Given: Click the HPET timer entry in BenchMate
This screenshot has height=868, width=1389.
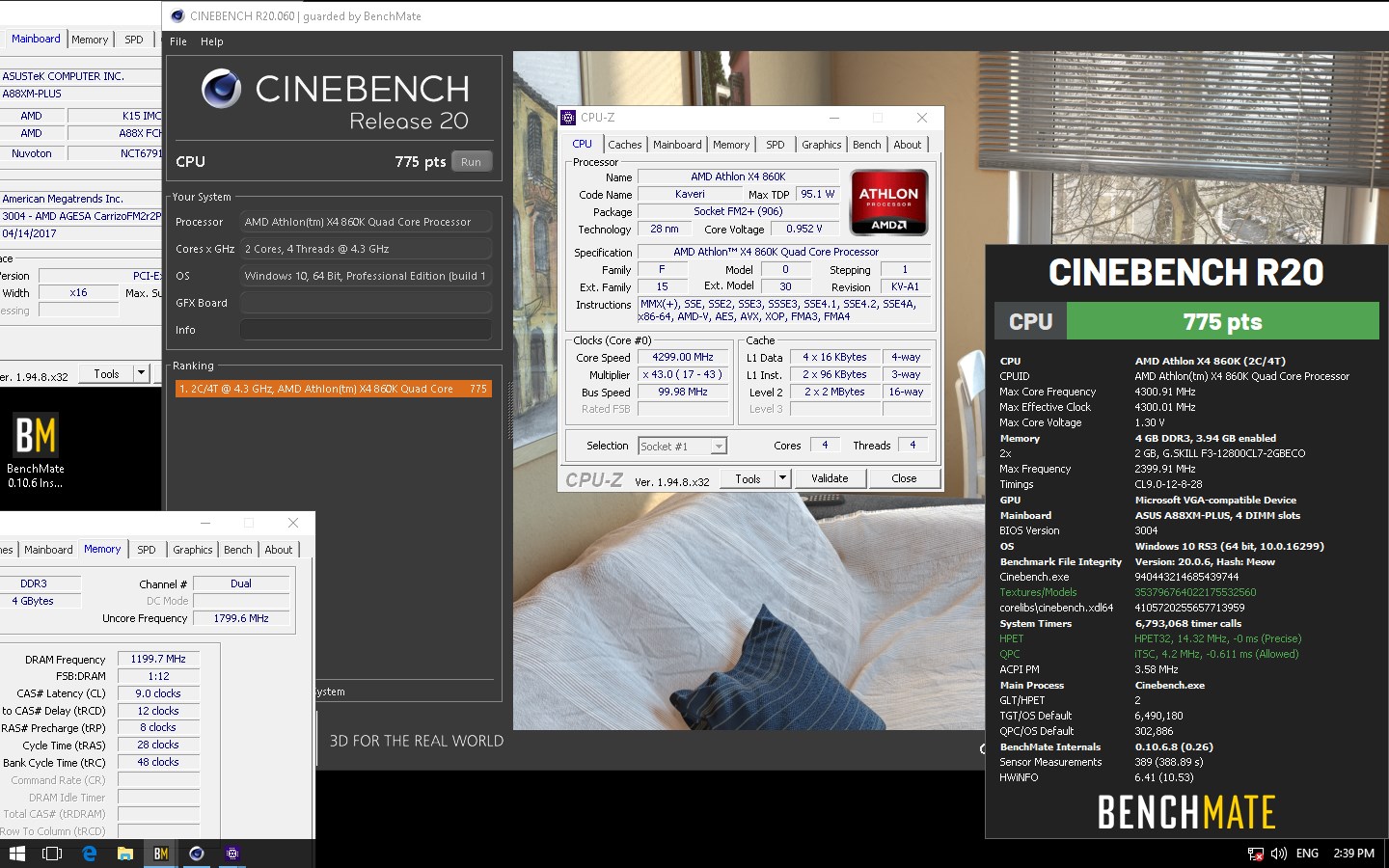Looking at the screenshot, I should pos(1150,638).
